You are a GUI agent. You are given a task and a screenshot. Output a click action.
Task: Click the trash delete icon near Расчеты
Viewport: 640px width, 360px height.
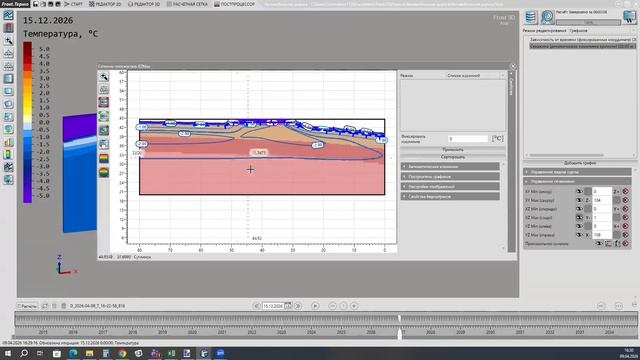(64, 306)
